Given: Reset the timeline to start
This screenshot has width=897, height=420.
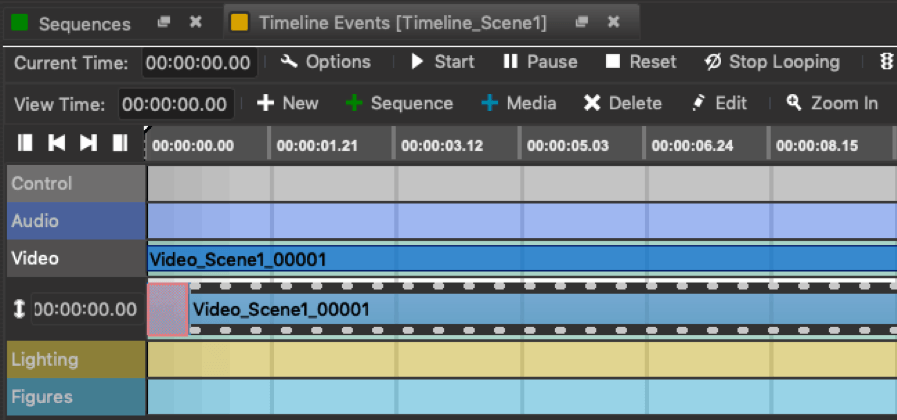Looking at the screenshot, I should (641, 62).
